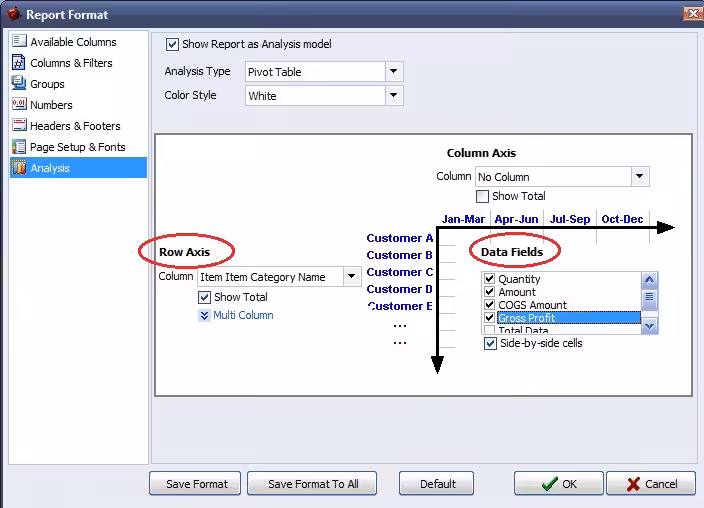The image size is (704, 508).
Task: Open the Row Axis column dropdown
Action: 352,276
